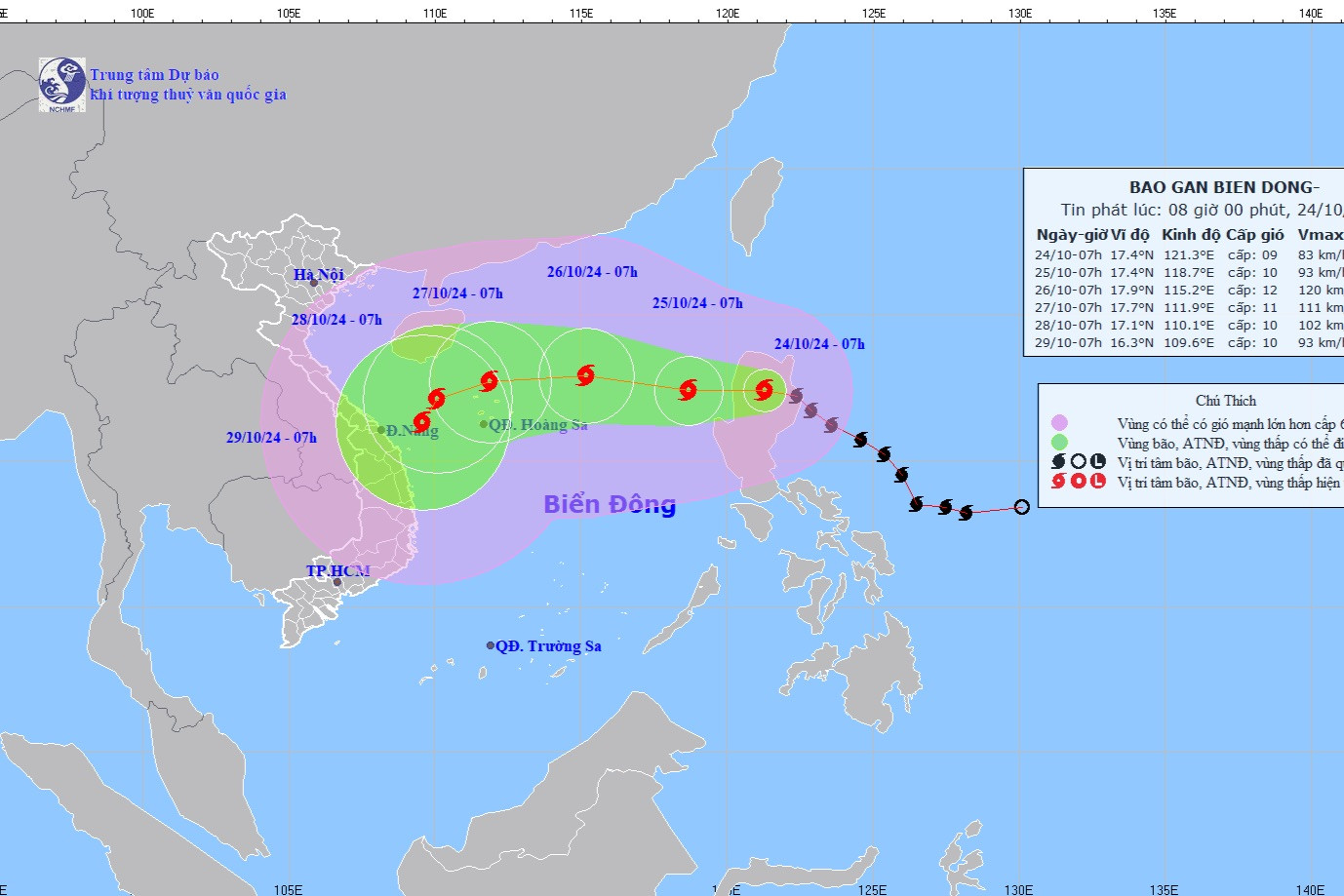Select the QĐ. Trường Sa location dot

pos(491,645)
